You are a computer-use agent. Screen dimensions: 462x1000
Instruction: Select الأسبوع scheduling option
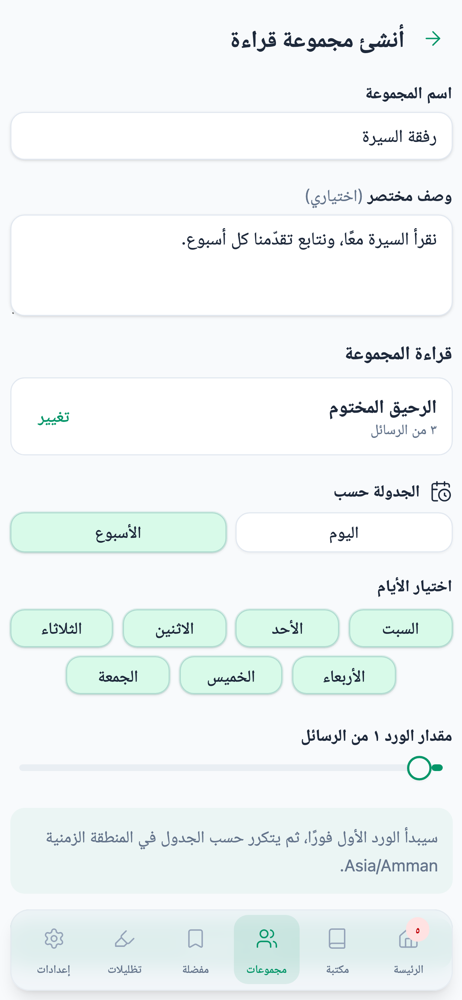(x=118, y=533)
